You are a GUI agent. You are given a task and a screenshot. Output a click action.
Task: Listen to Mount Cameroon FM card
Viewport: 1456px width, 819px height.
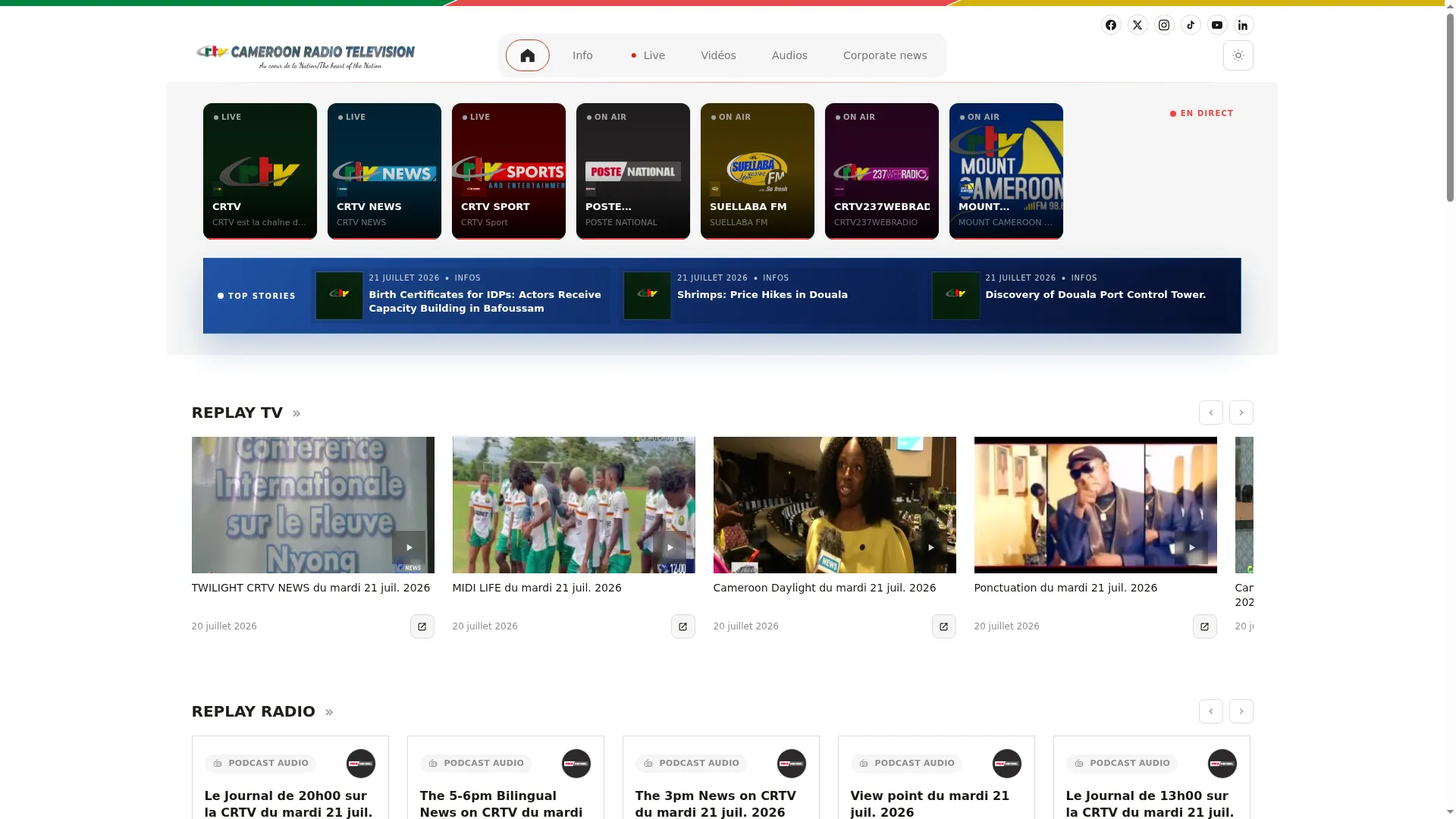(x=1006, y=171)
